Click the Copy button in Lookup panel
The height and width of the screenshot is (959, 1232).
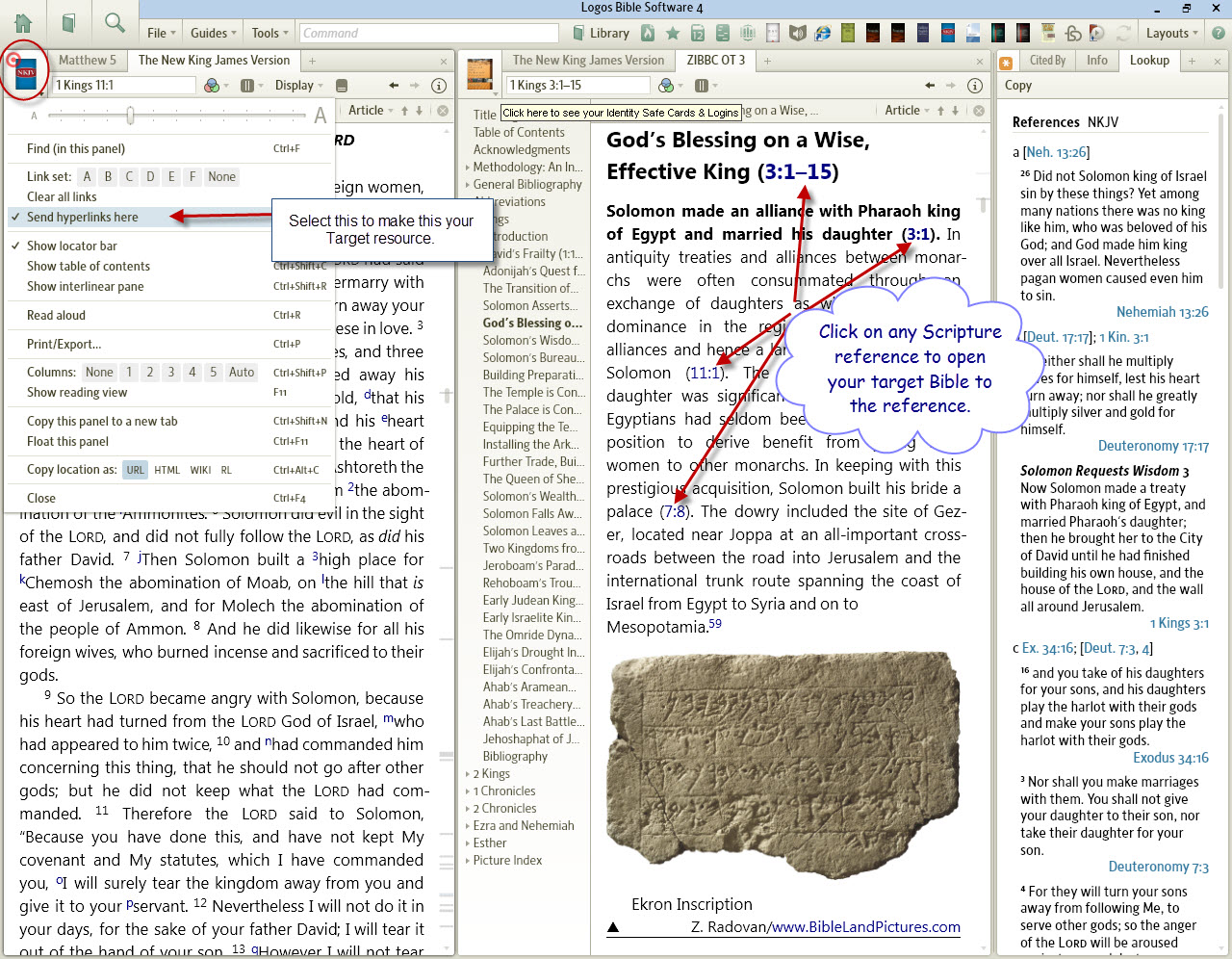(1018, 86)
